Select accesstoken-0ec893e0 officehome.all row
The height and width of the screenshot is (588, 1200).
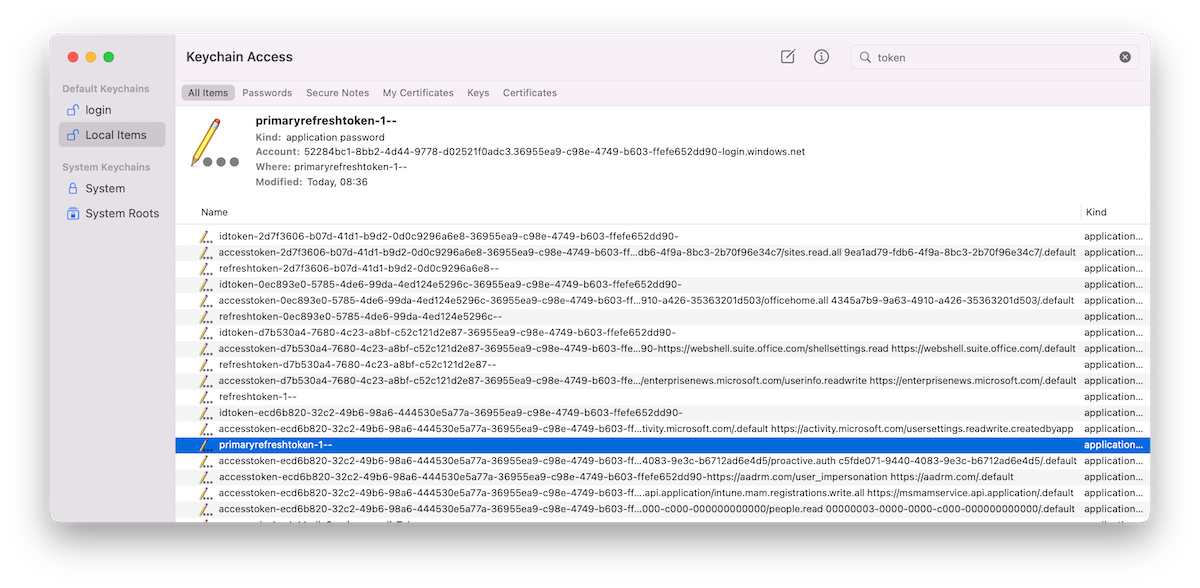pos(662,300)
